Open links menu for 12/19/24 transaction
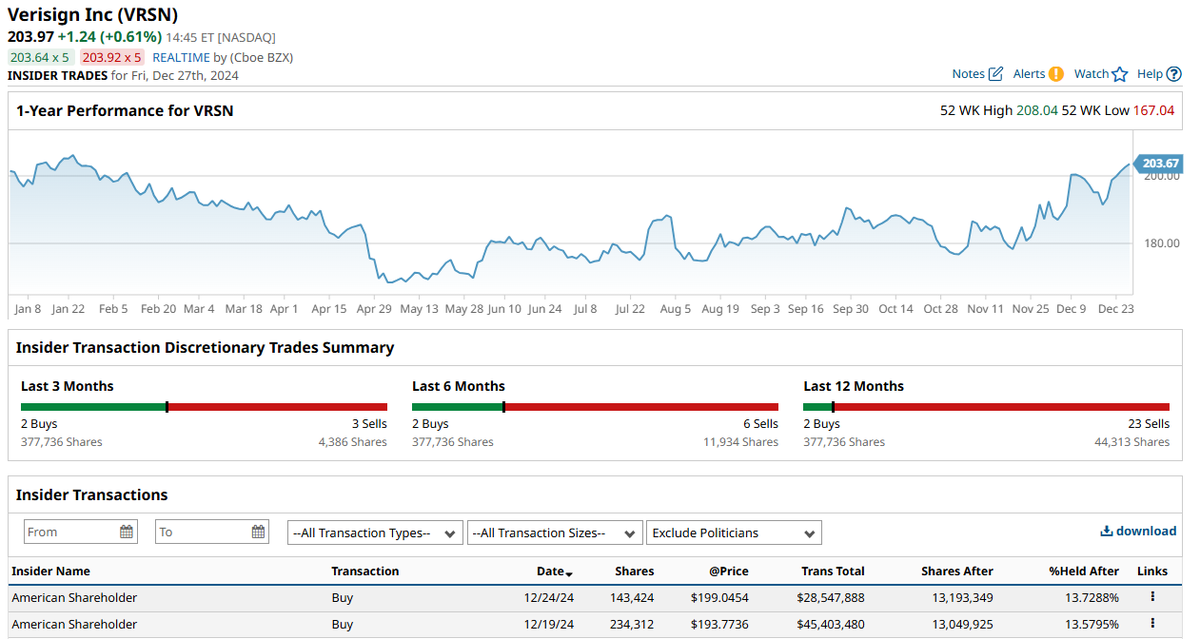The width and height of the screenshot is (1200, 639). point(1152,624)
